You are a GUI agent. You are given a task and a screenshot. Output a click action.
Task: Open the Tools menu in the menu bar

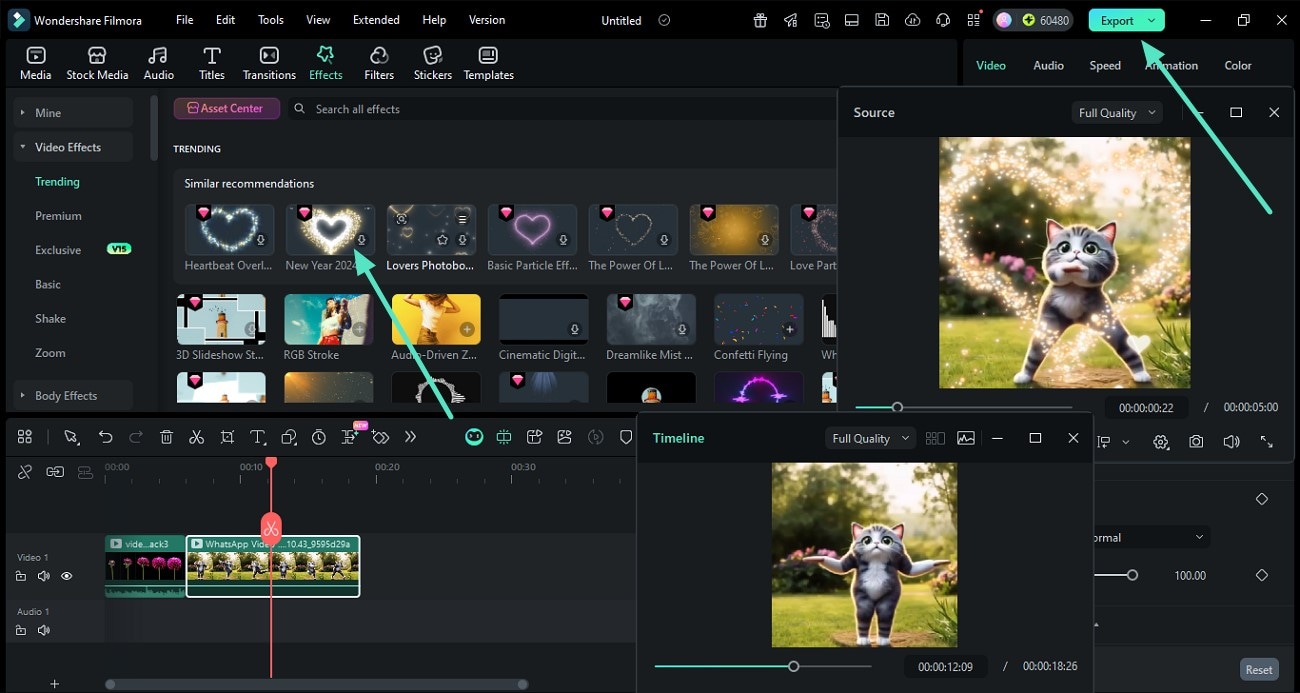[269, 19]
